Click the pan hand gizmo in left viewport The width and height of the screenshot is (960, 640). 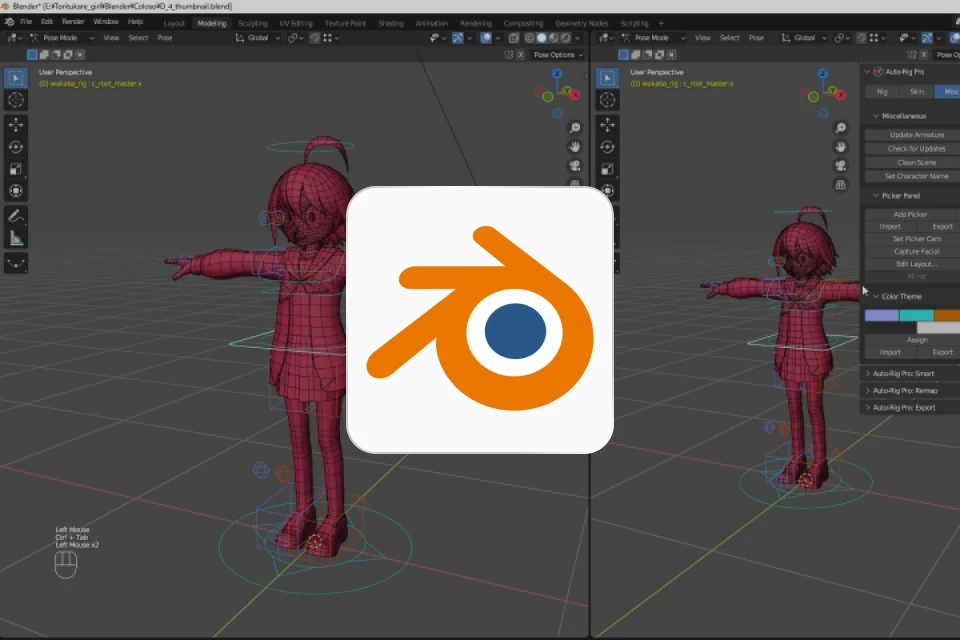(x=575, y=146)
